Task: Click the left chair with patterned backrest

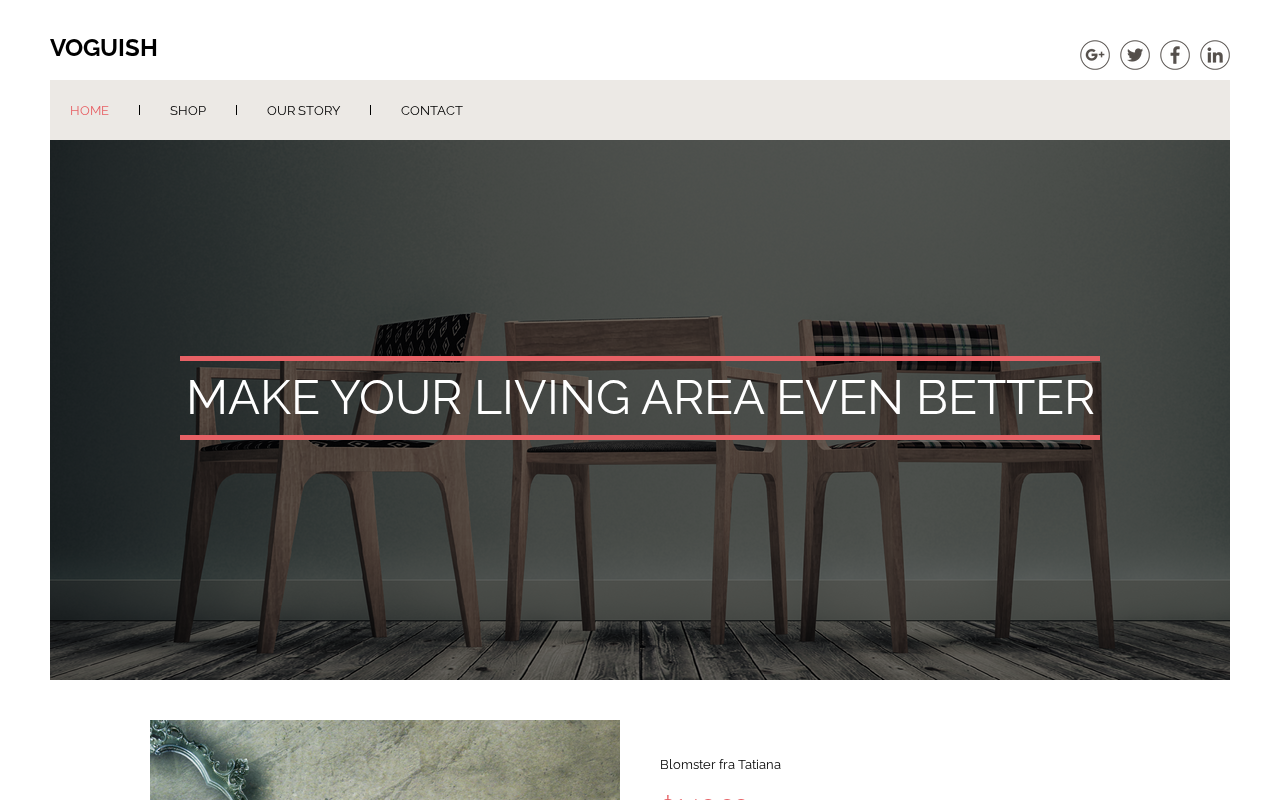Action: pyautogui.click(x=330, y=480)
